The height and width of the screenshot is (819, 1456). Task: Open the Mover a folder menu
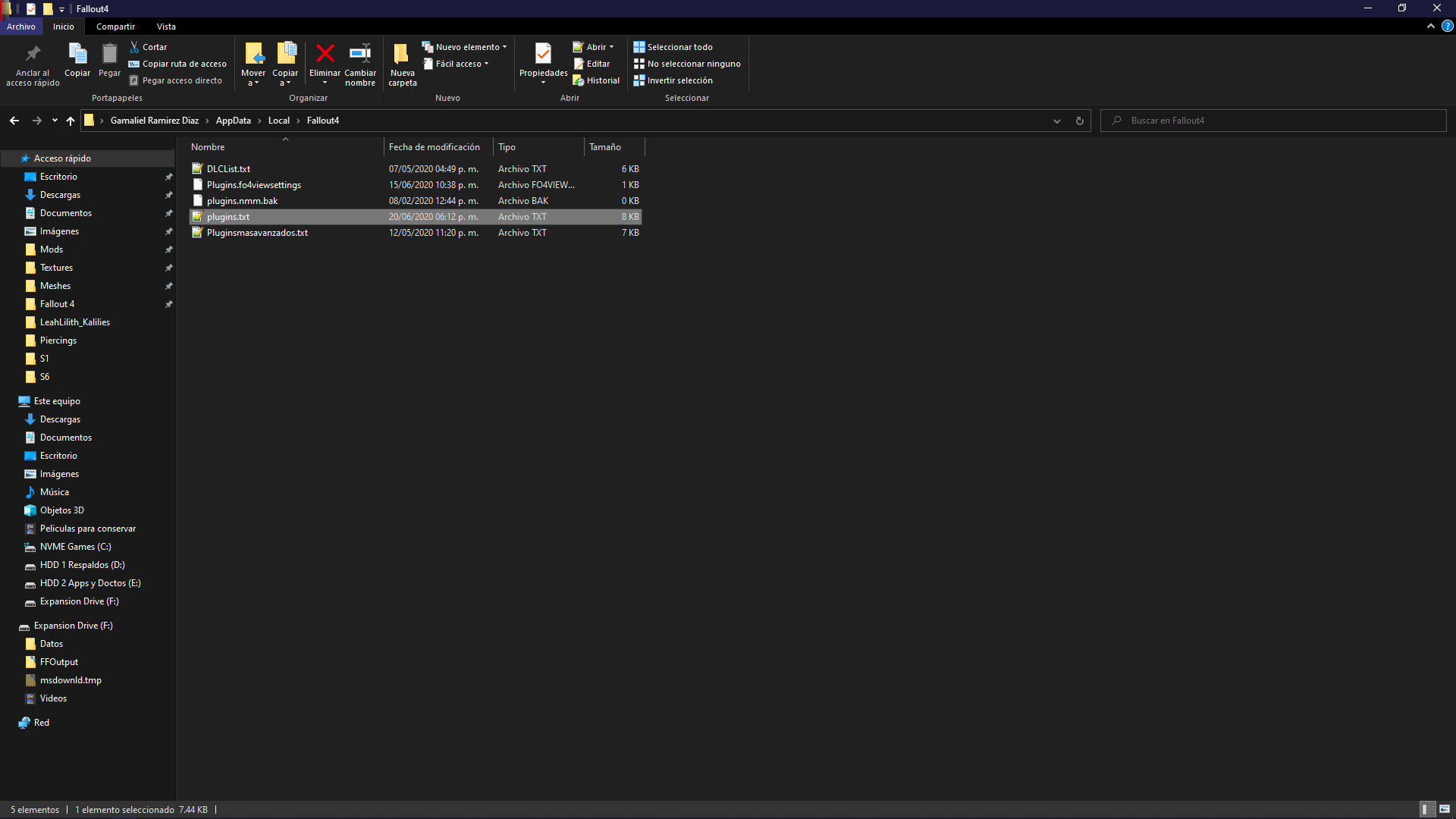click(x=253, y=64)
